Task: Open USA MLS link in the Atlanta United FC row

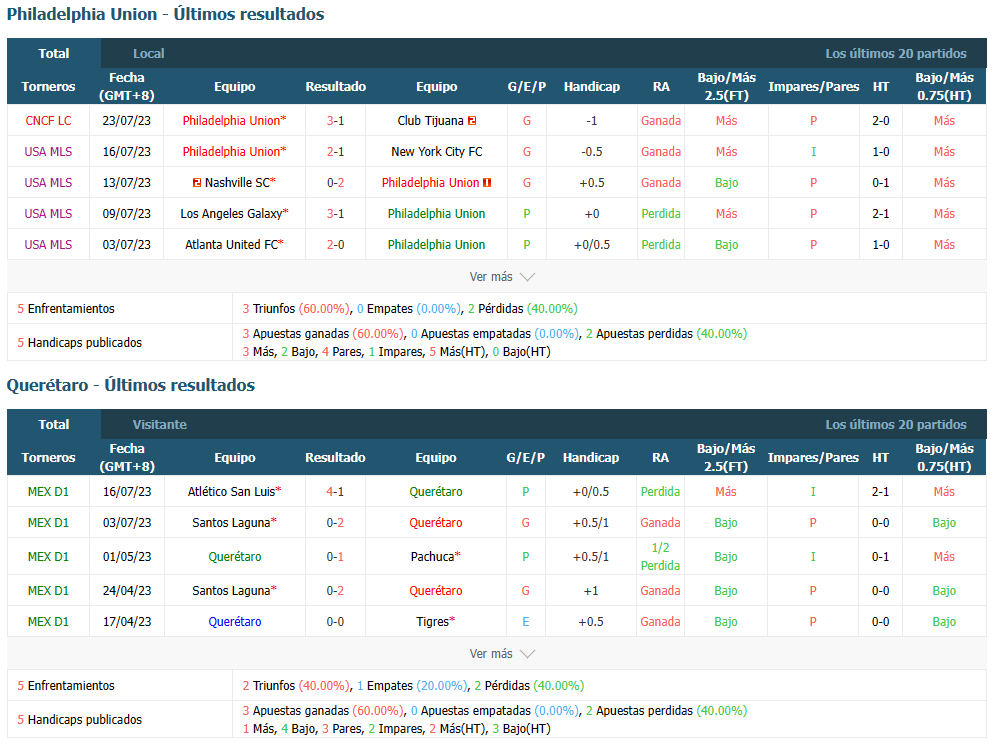Action: pos(48,245)
